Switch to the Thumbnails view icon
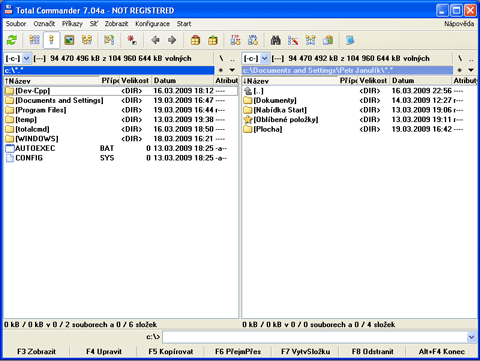480x361 pixels. click(x=69, y=40)
